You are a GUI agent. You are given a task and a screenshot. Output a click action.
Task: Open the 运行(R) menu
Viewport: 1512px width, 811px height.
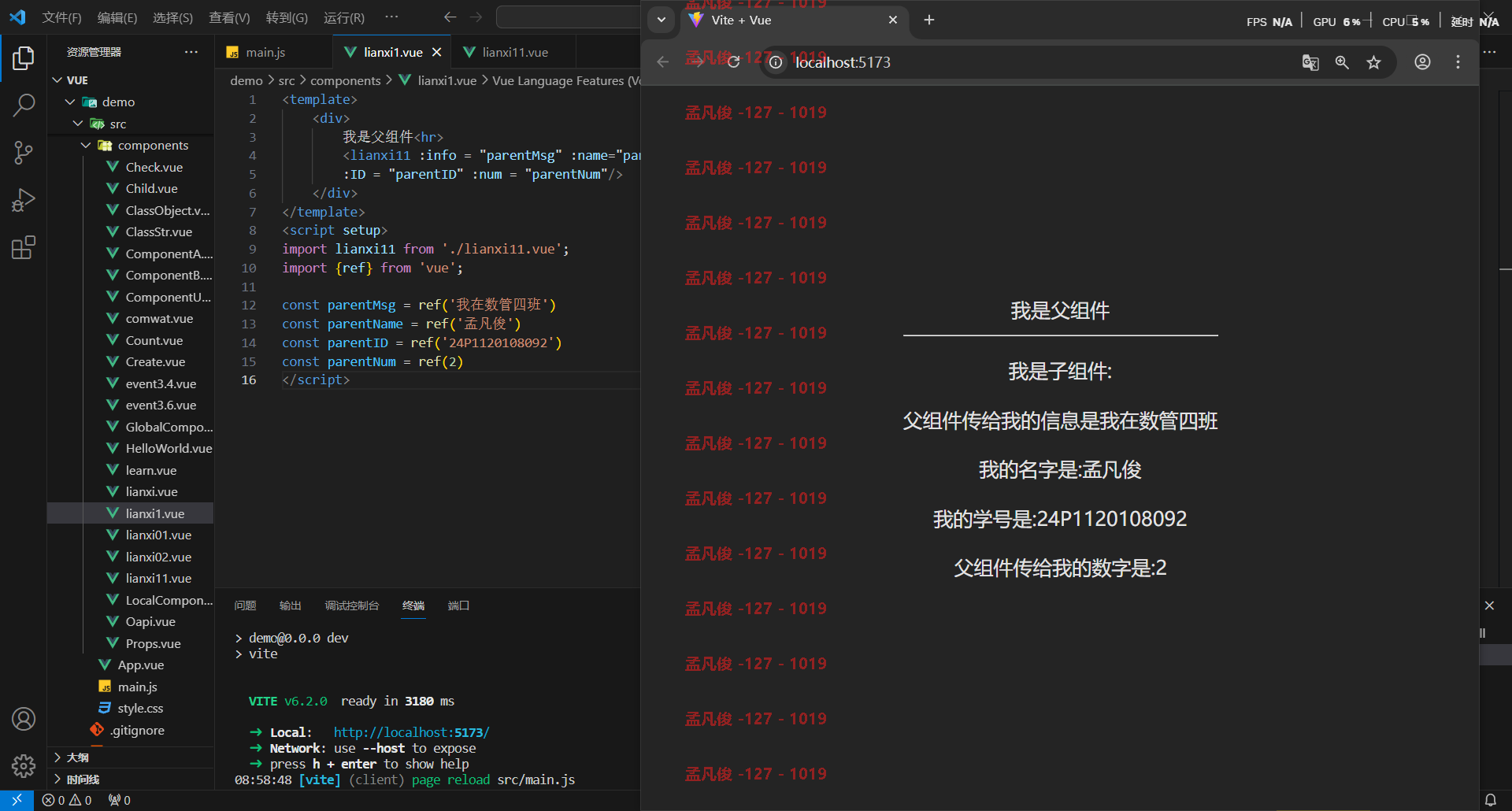(x=344, y=17)
